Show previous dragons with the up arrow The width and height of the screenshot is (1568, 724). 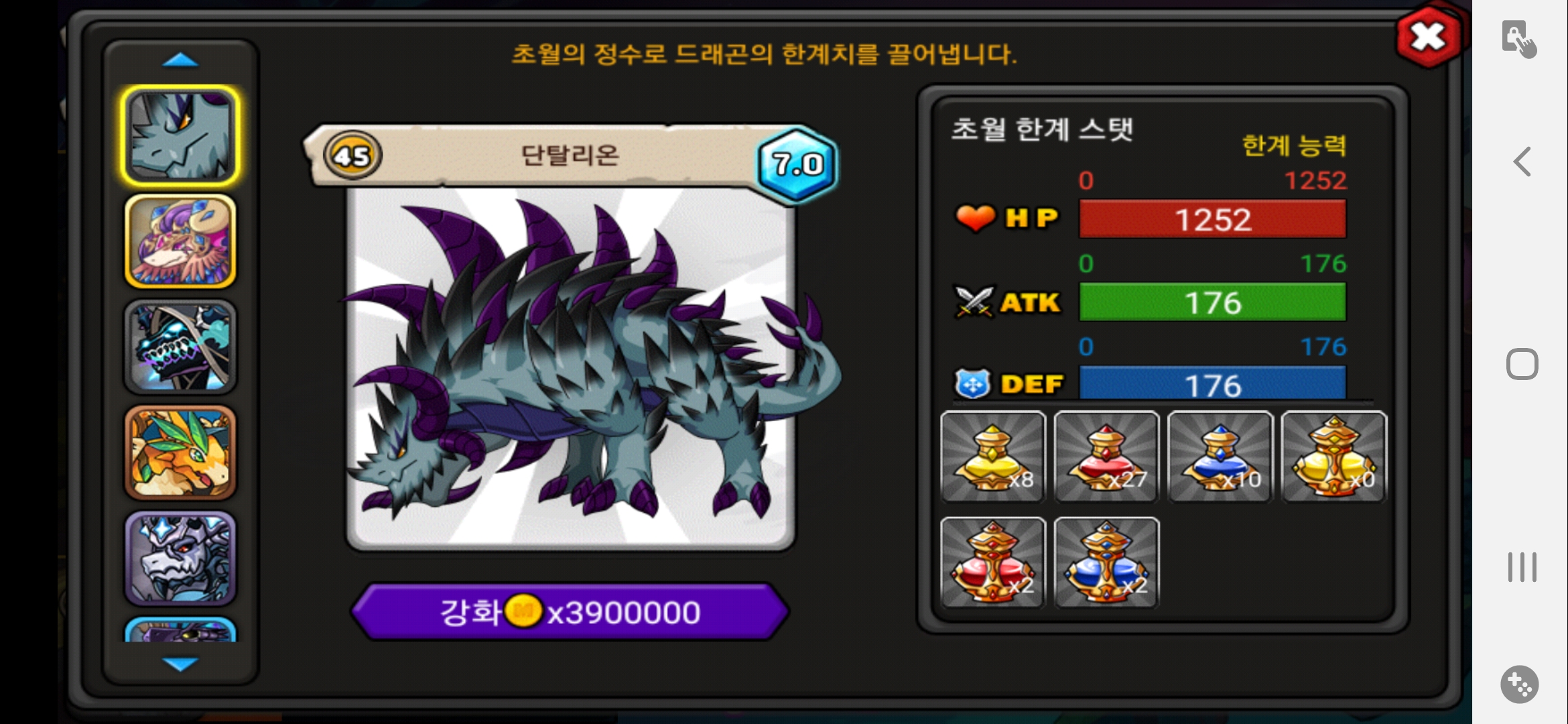(180, 61)
